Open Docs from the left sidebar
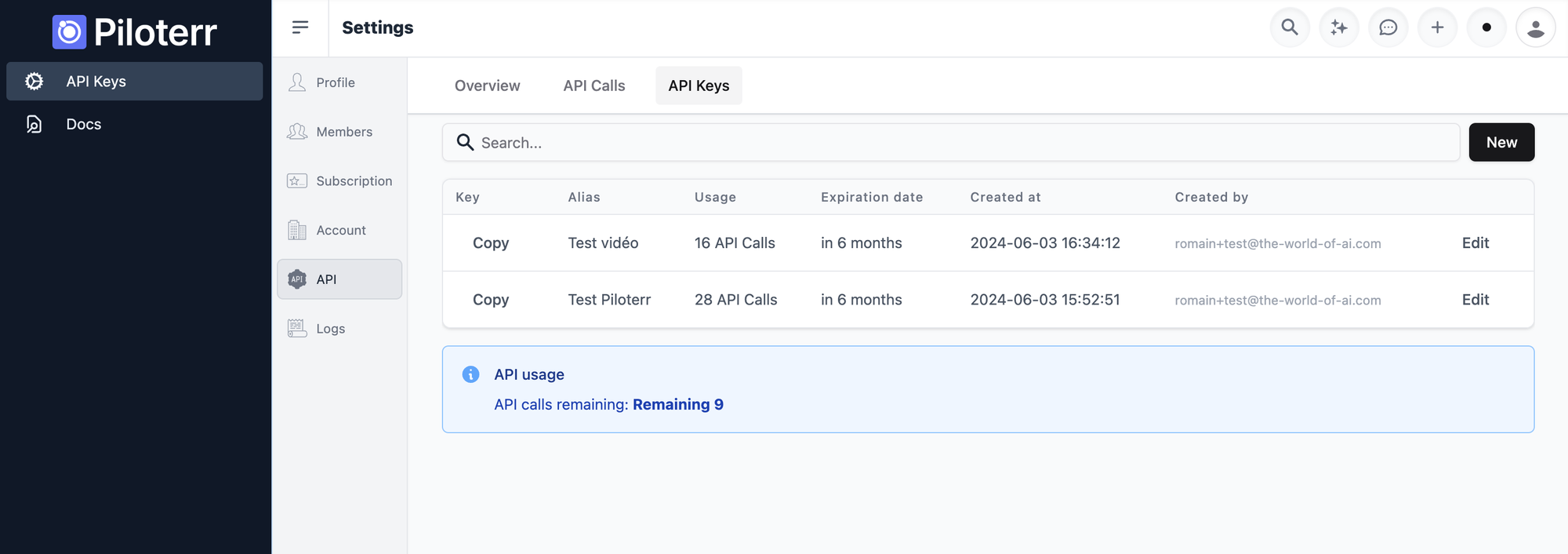The width and height of the screenshot is (1568, 554). click(83, 124)
